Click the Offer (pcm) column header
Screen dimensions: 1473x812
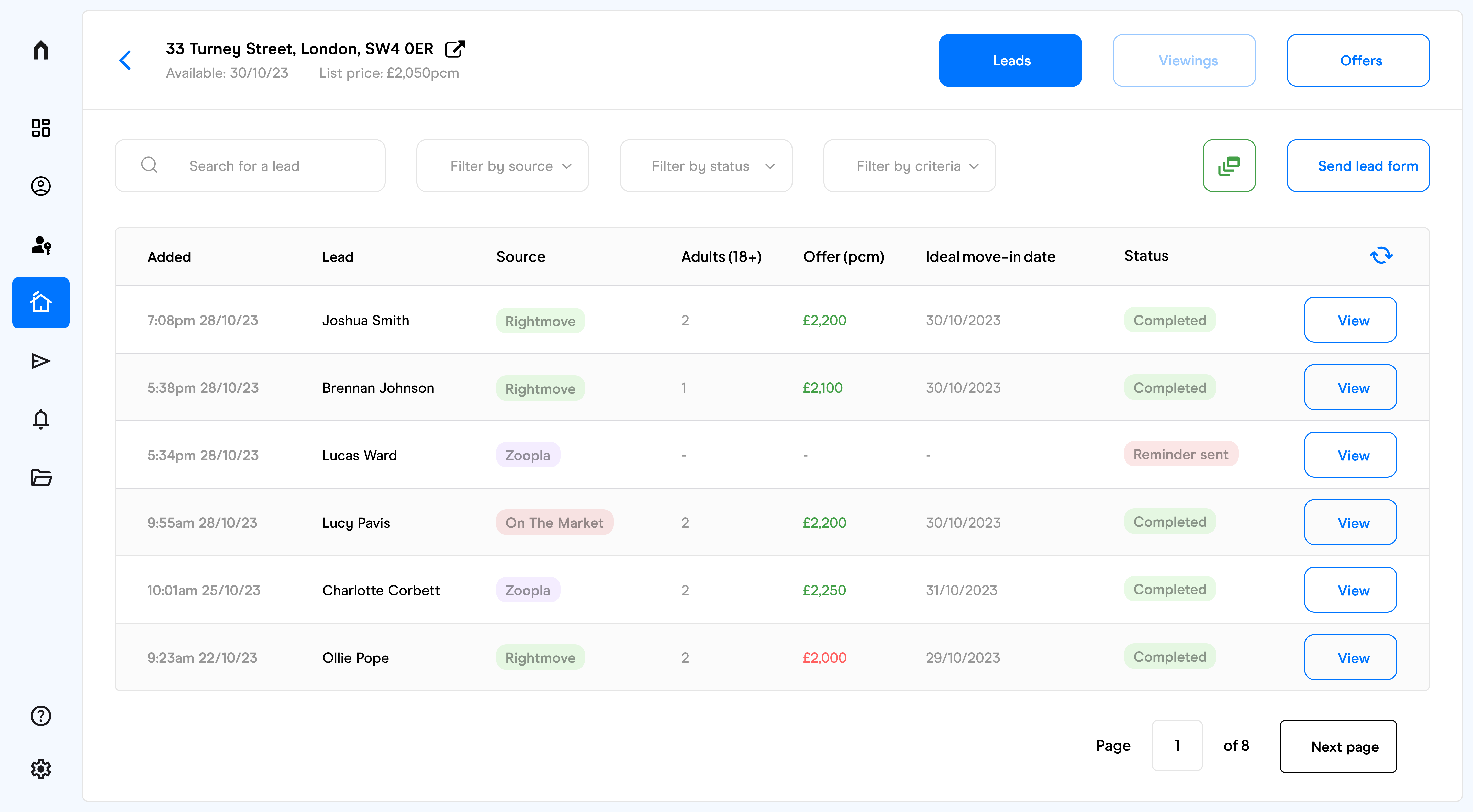point(843,257)
